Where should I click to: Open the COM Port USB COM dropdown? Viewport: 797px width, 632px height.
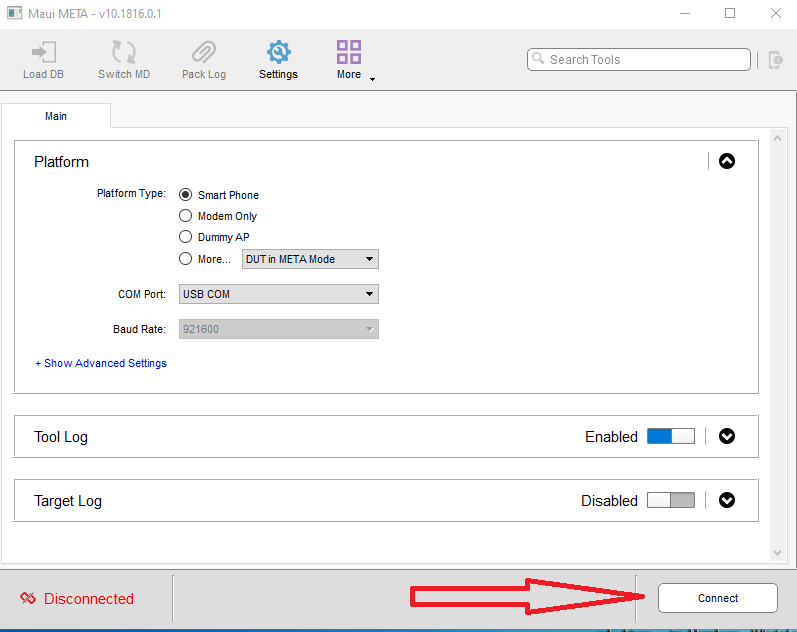coord(279,294)
